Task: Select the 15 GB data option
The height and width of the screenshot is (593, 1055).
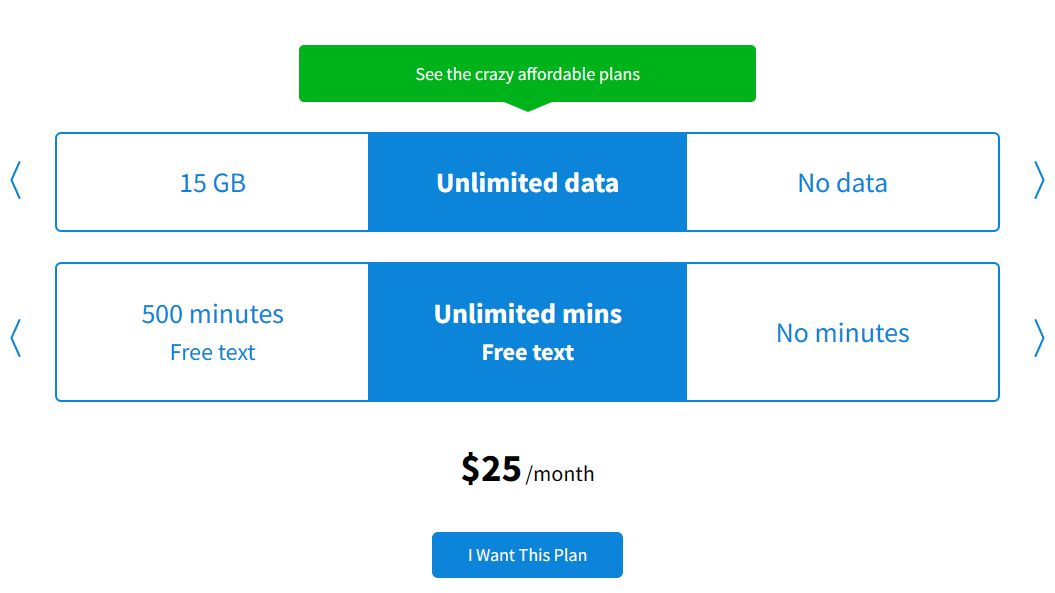Action: tap(212, 183)
